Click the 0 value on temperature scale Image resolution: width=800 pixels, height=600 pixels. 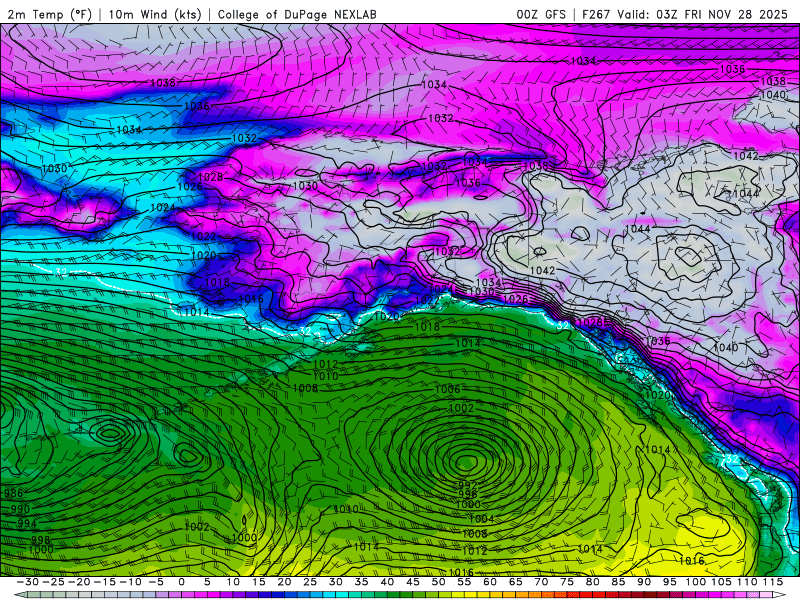coord(182,582)
